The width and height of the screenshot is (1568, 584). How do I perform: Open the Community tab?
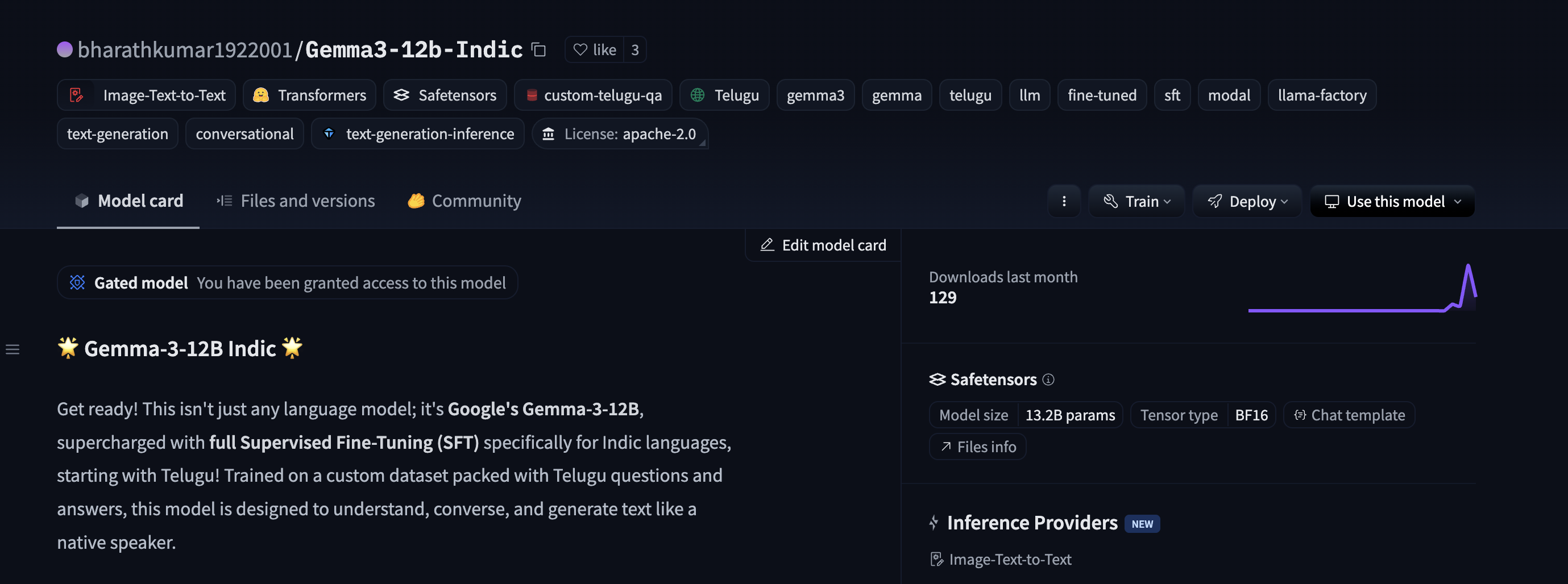tap(464, 201)
